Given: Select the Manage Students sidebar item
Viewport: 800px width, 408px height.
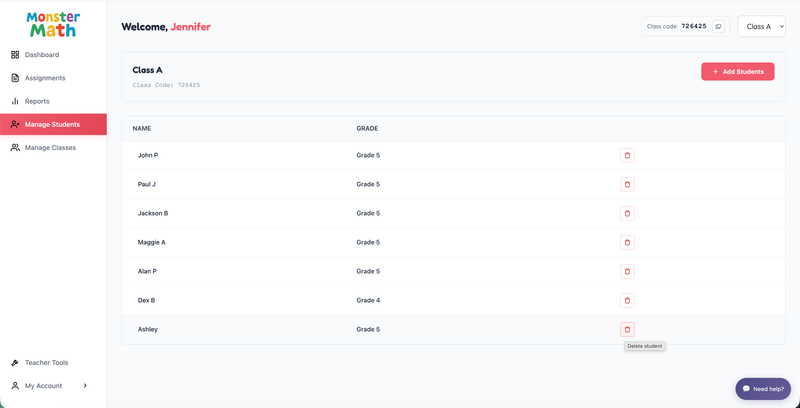Looking at the screenshot, I should (53, 124).
